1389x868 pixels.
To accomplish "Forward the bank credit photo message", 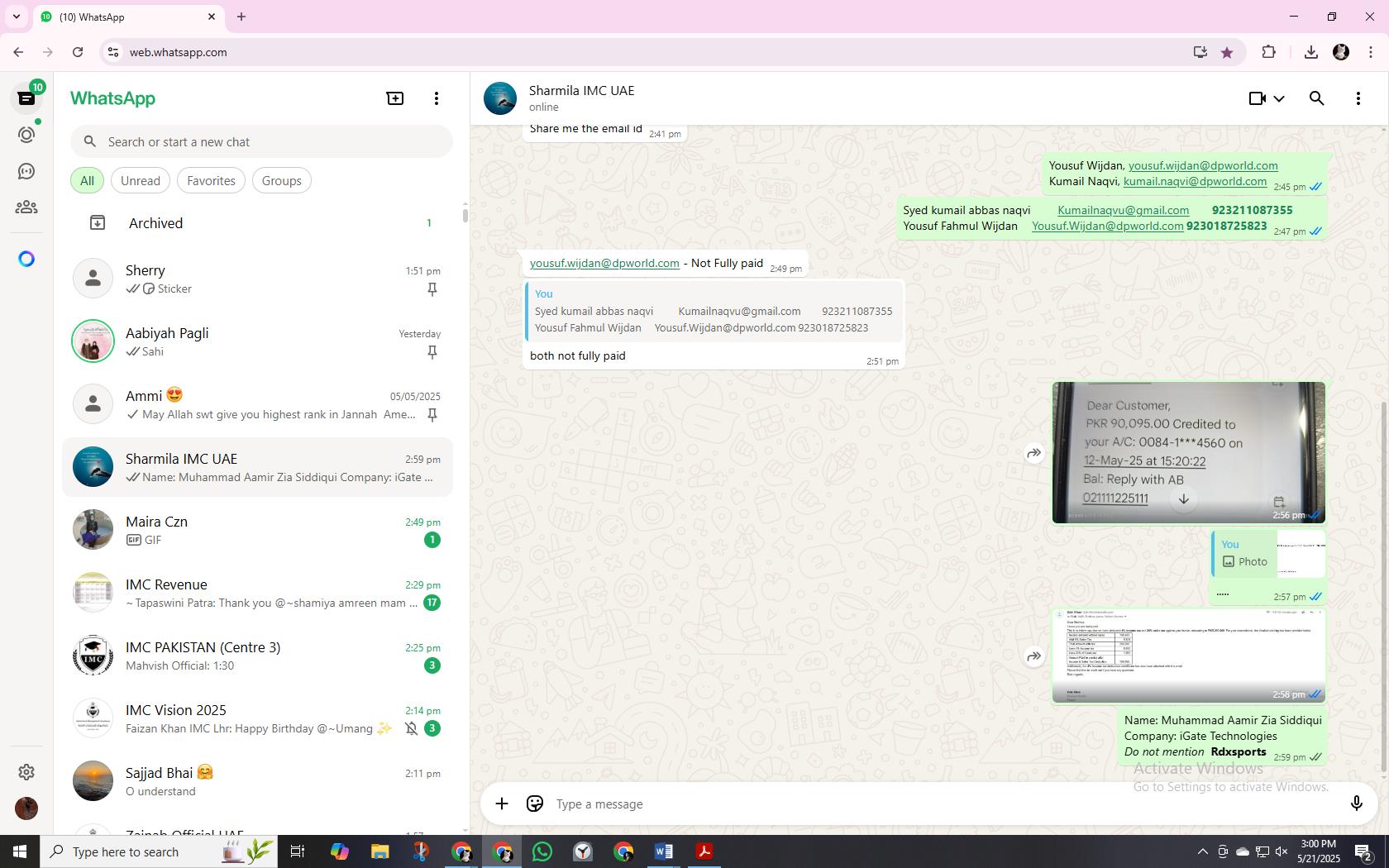I will 1033,453.
